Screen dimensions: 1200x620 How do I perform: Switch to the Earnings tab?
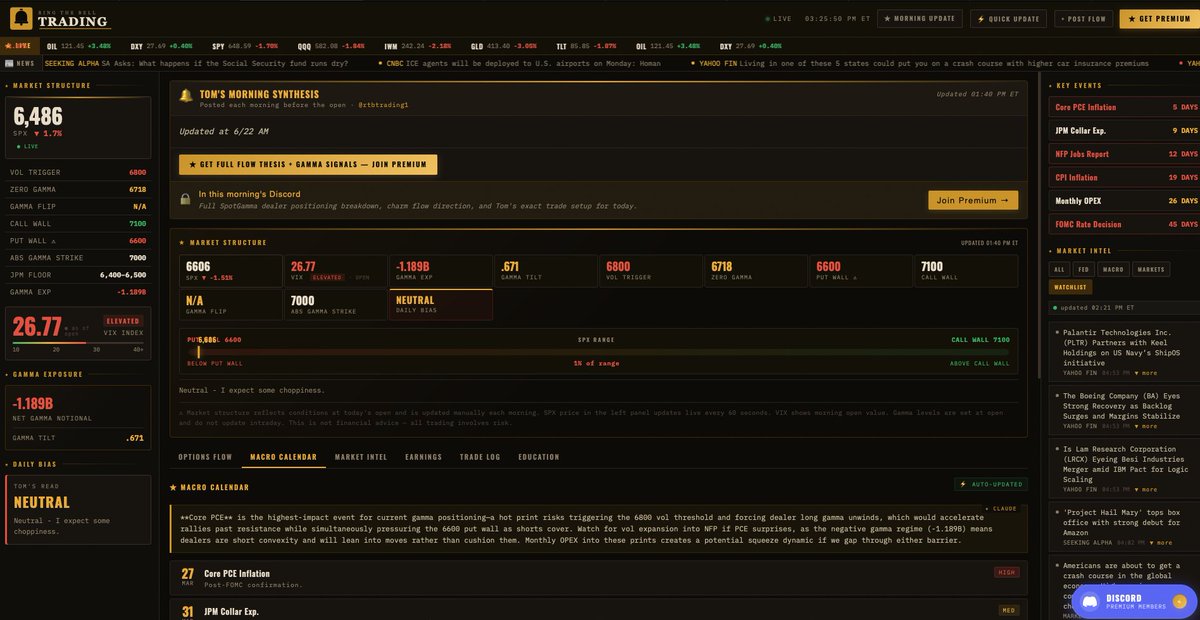(423, 457)
